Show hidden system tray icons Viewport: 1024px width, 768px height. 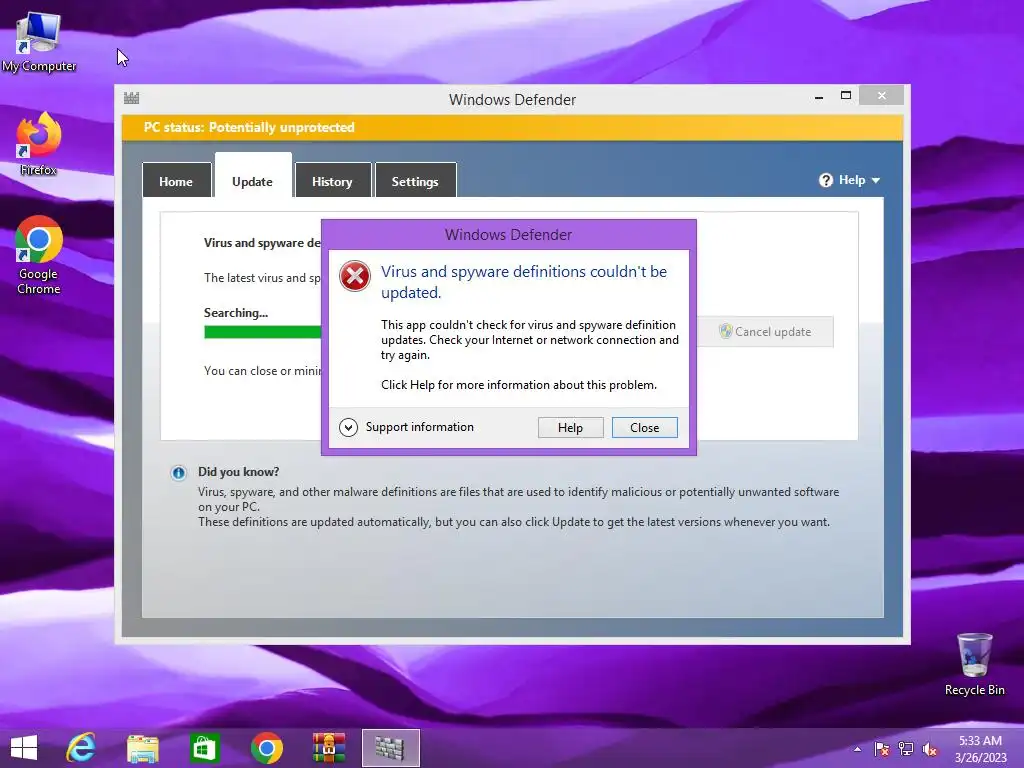click(857, 749)
